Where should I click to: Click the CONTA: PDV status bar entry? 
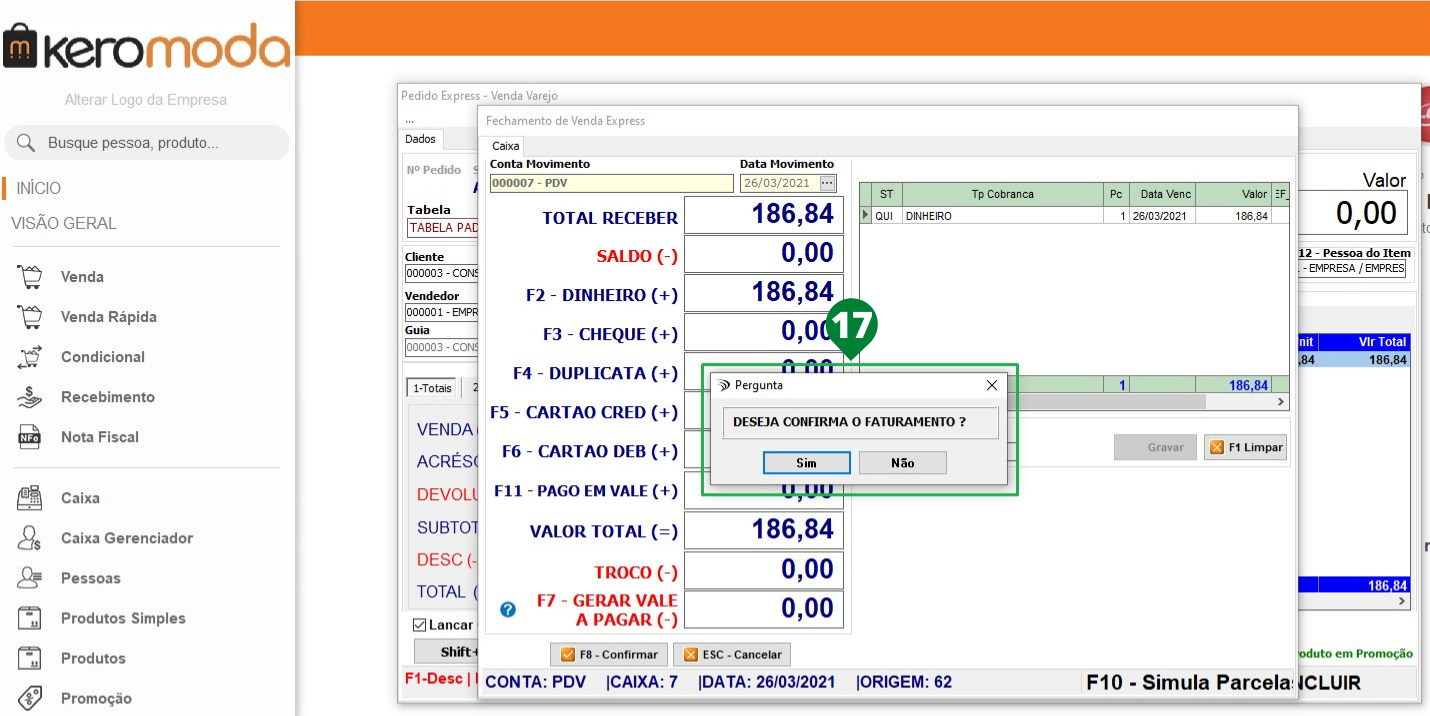(536, 683)
